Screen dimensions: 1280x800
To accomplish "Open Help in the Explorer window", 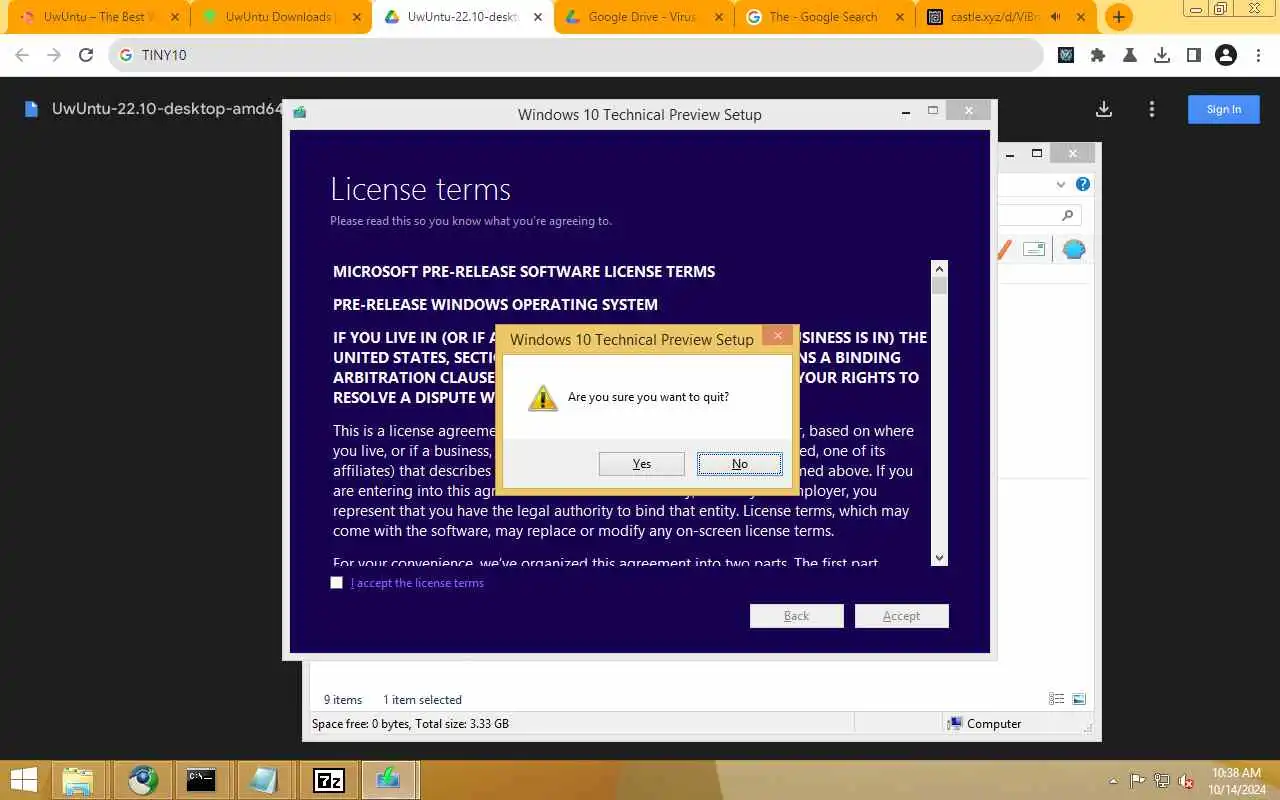I will click(x=1082, y=184).
